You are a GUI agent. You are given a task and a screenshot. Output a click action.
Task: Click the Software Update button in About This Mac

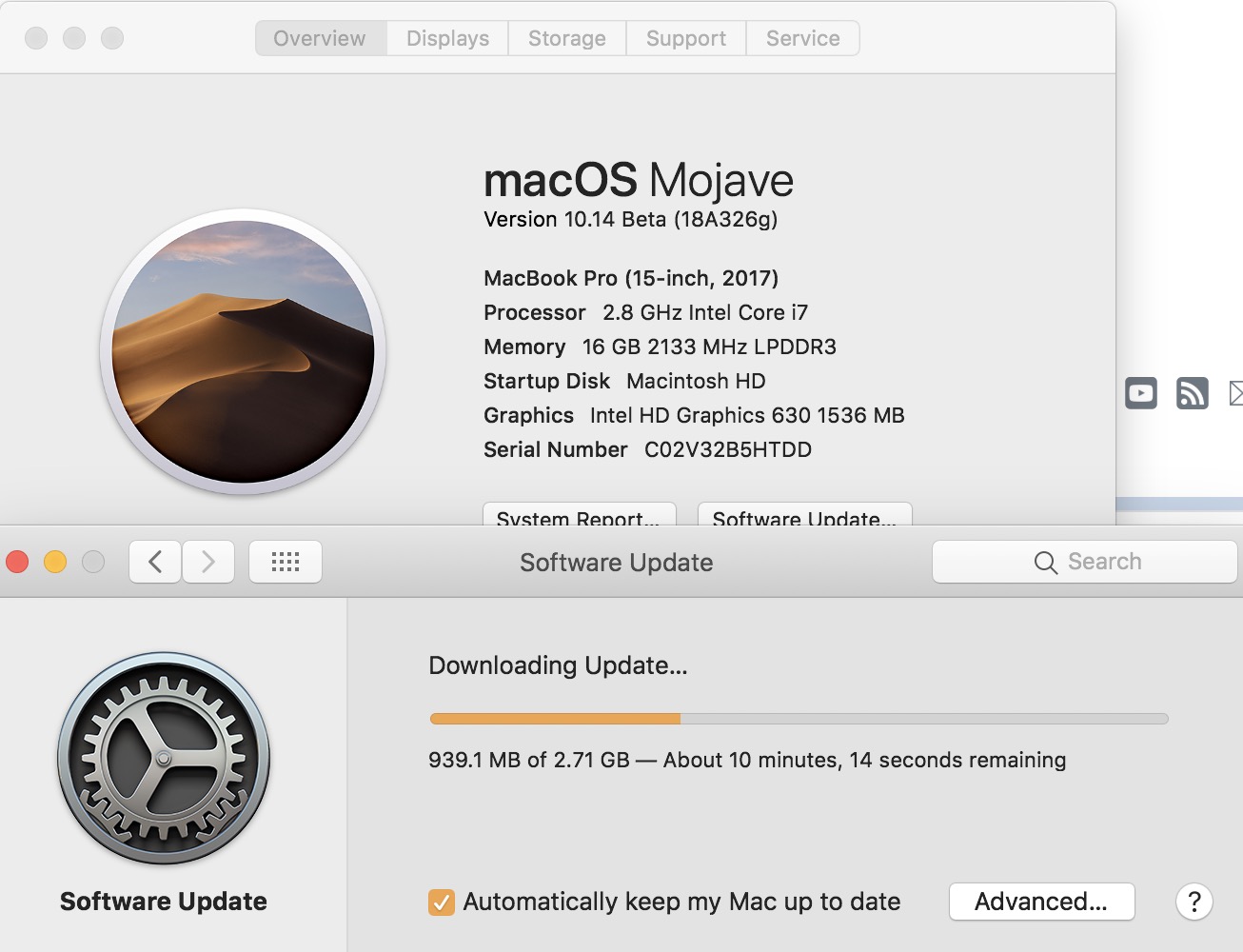[805, 515]
